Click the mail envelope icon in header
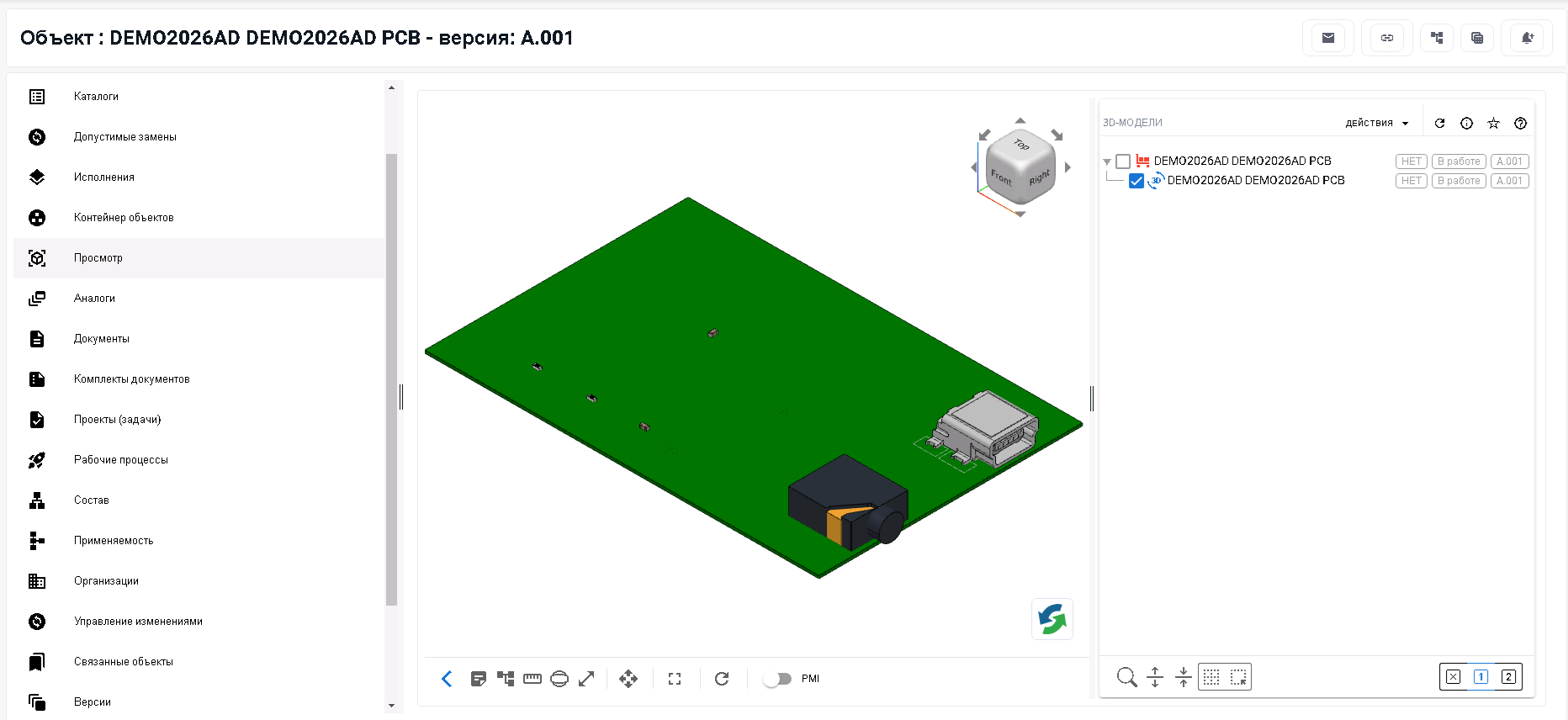1568x720 pixels. pos(1328,38)
